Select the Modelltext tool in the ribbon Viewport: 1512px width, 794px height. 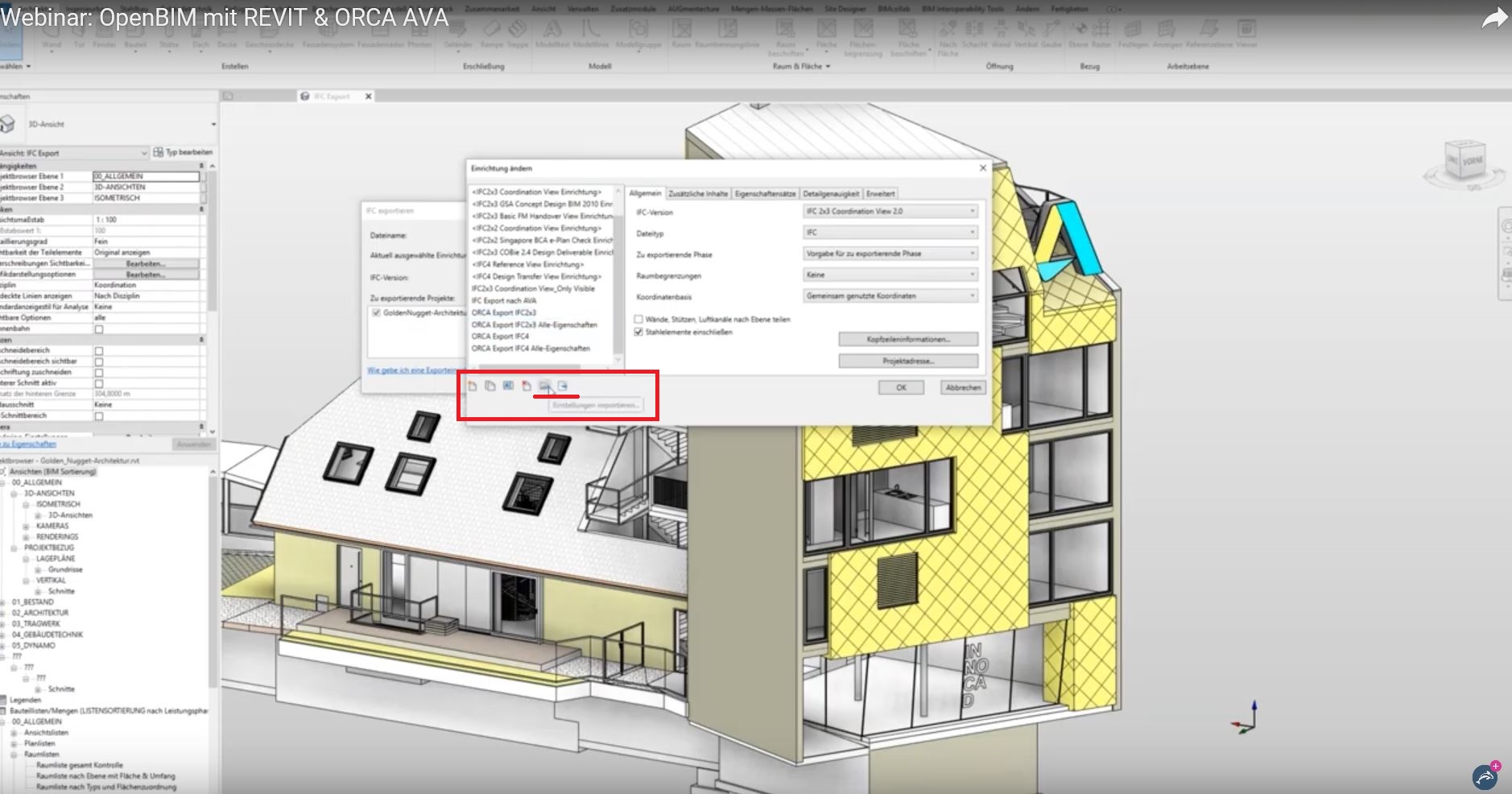[552, 35]
